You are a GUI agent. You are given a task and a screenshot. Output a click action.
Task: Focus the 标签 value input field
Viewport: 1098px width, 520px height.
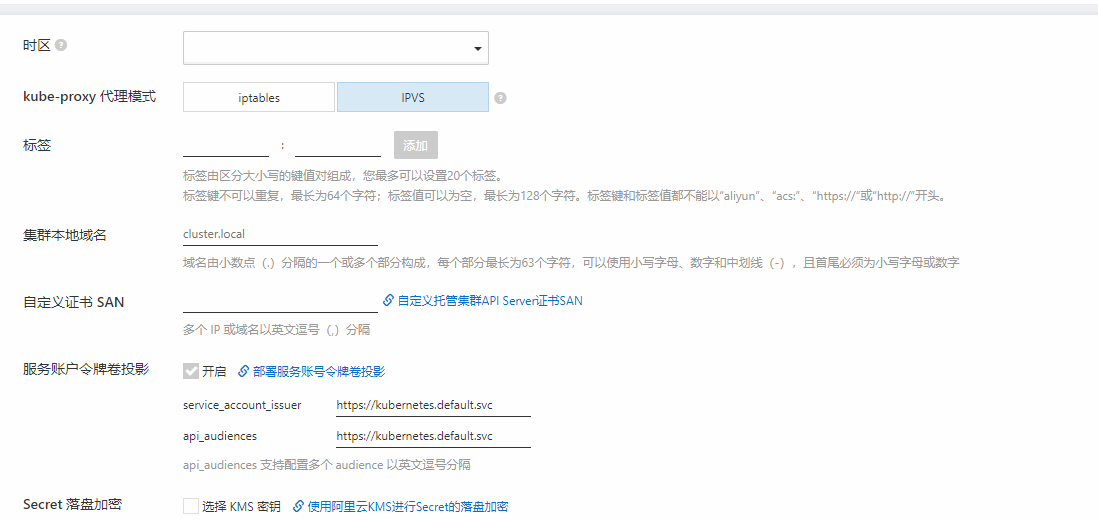point(338,146)
